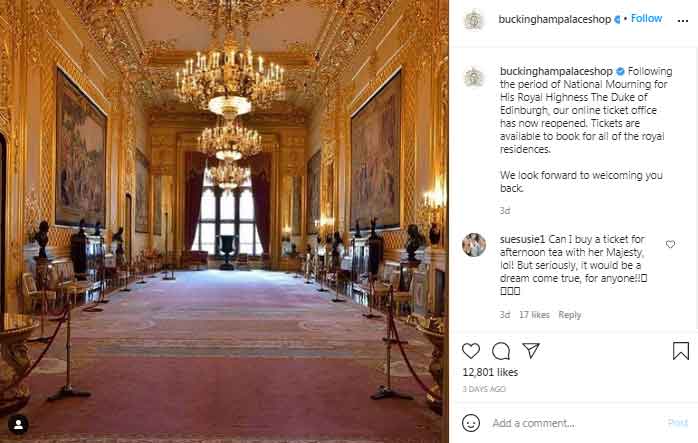This screenshot has width=698, height=443.
Task: Follow buckinghampalaceshop account
Action: tap(646, 18)
